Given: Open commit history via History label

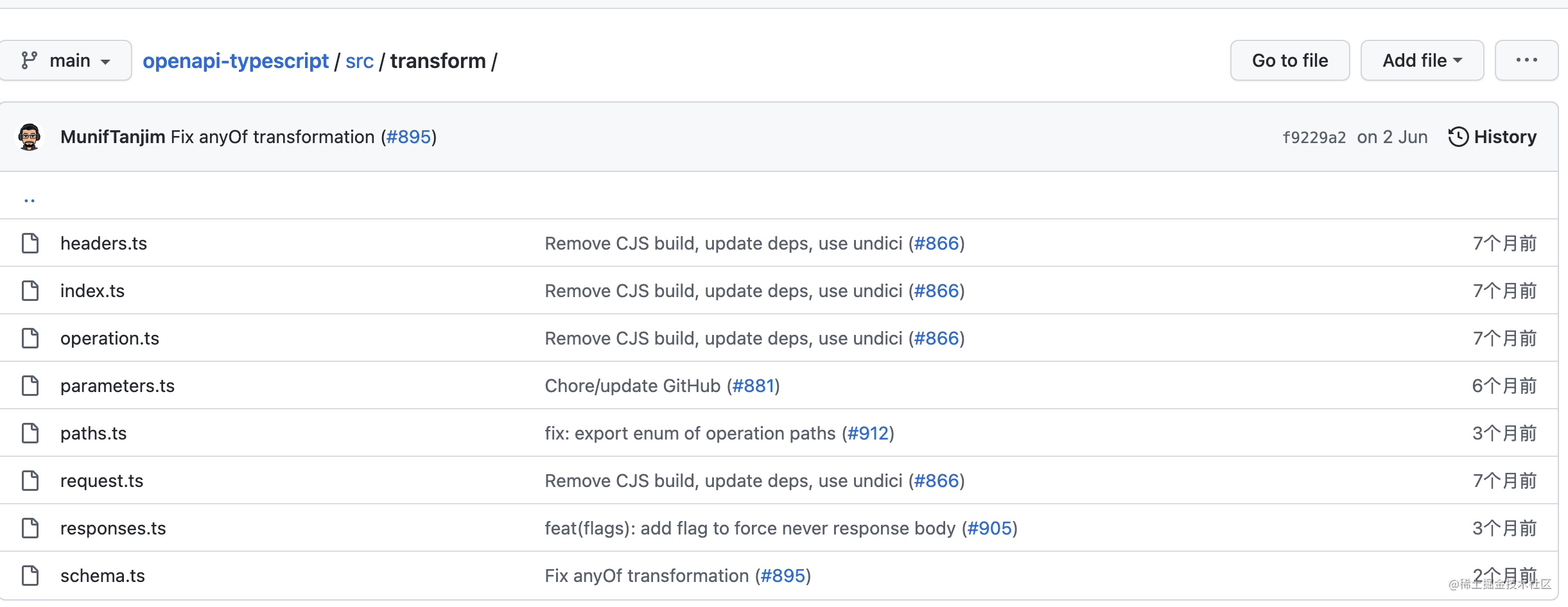Looking at the screenshot, I should coord(1505,137).
